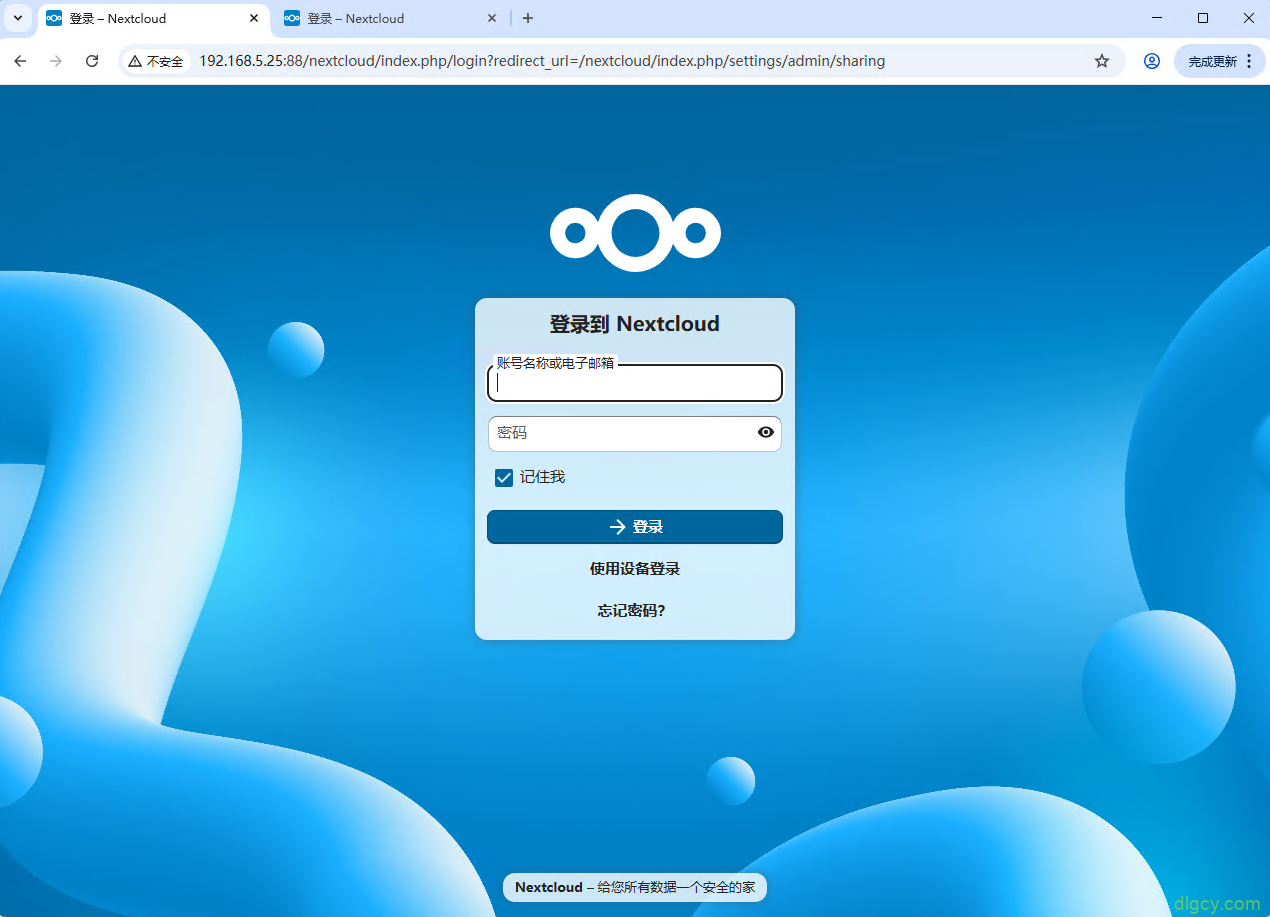Bookmark this page with star icon

point(1102,61)
